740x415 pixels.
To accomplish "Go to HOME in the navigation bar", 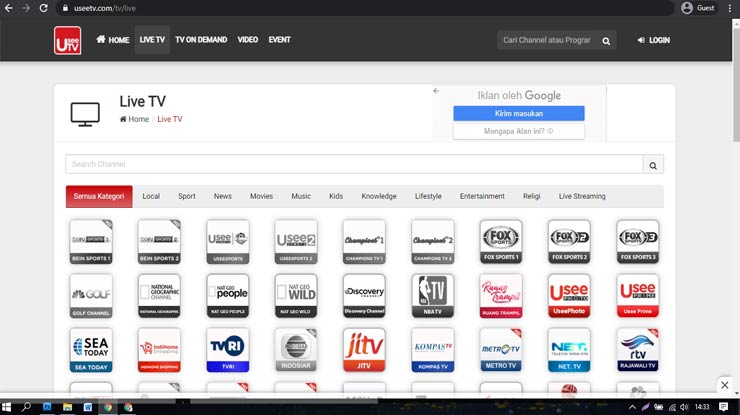I will coord(113,40).
